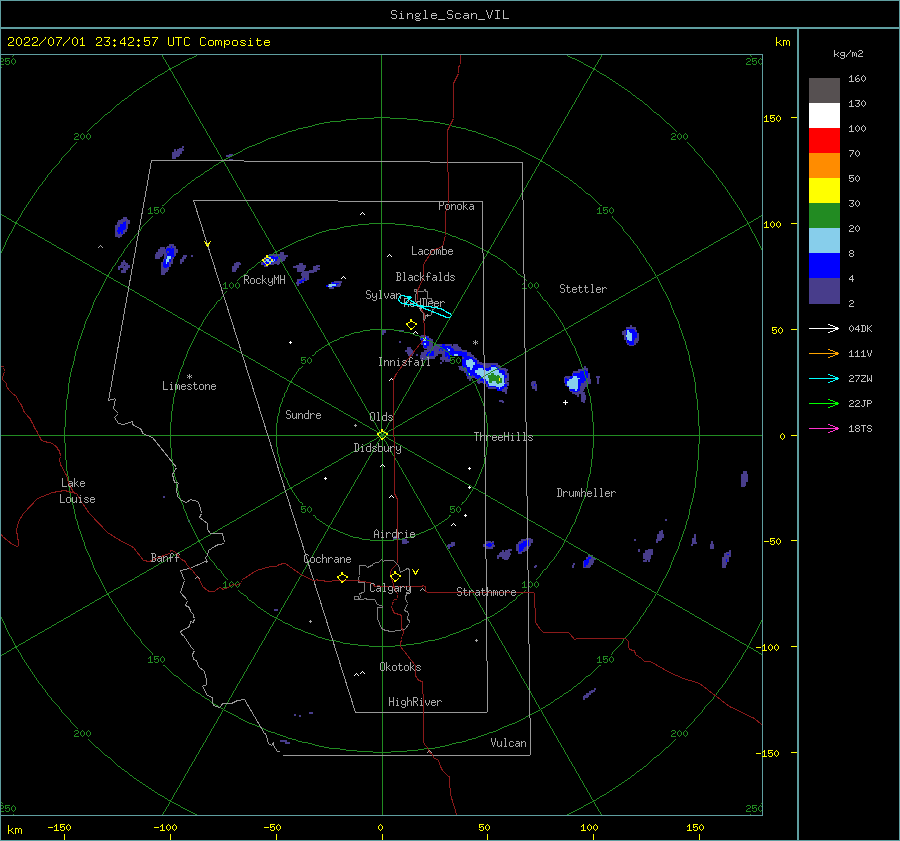
Task: Click the Sylvan label
Action: tap(383, 295)
